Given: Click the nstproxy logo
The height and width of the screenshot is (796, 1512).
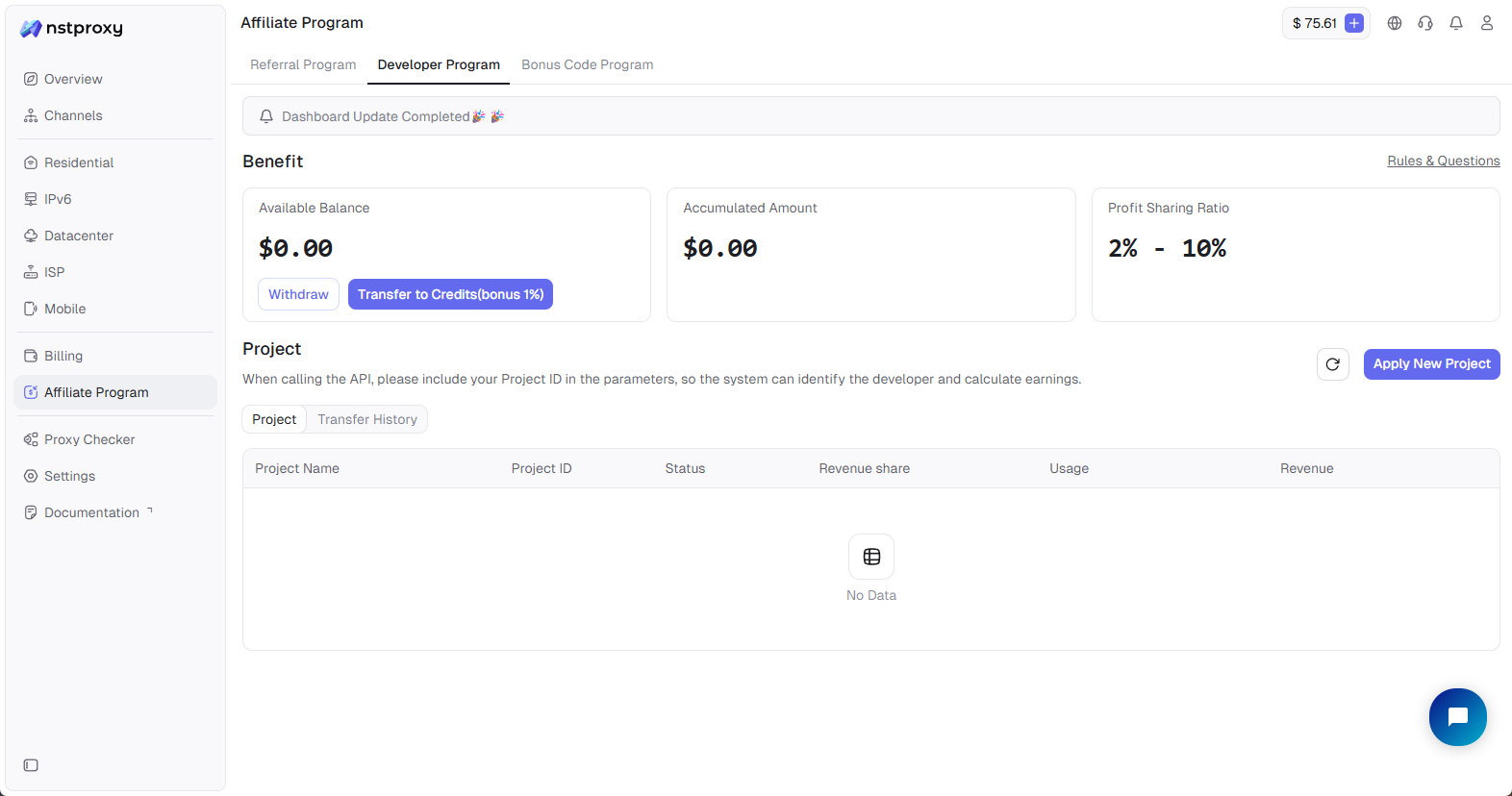Looking at the screenshot, I should coord(72,29).
